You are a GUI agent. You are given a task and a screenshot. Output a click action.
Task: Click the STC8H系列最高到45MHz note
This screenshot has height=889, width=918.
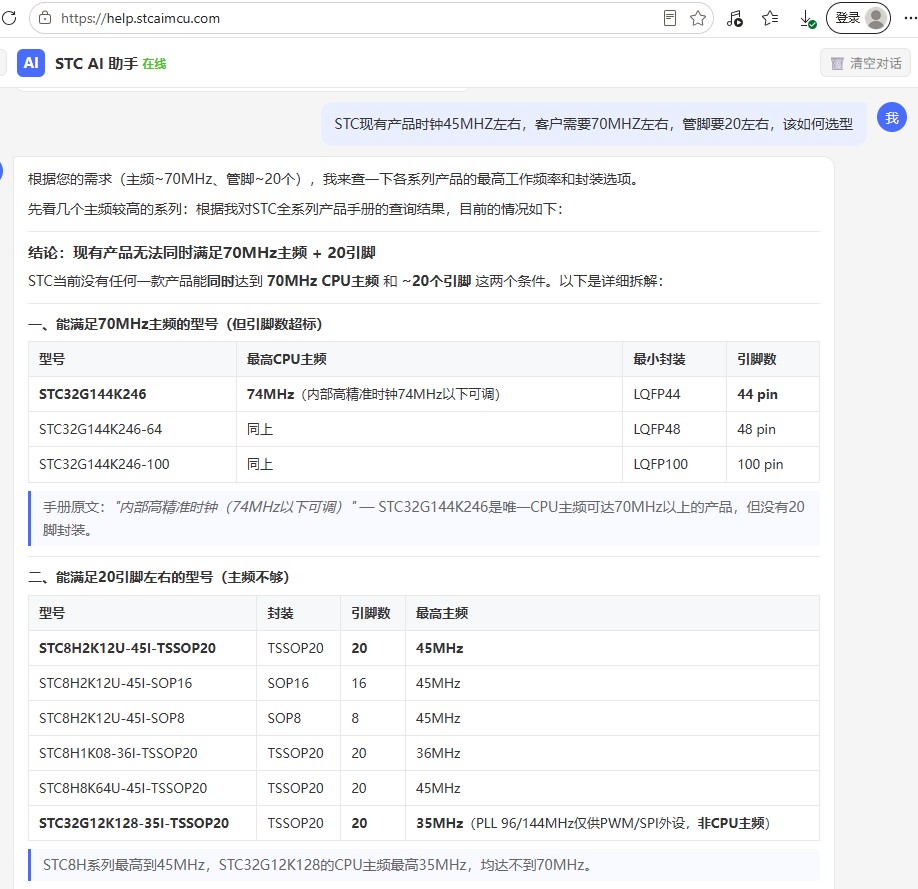point(424,865)
